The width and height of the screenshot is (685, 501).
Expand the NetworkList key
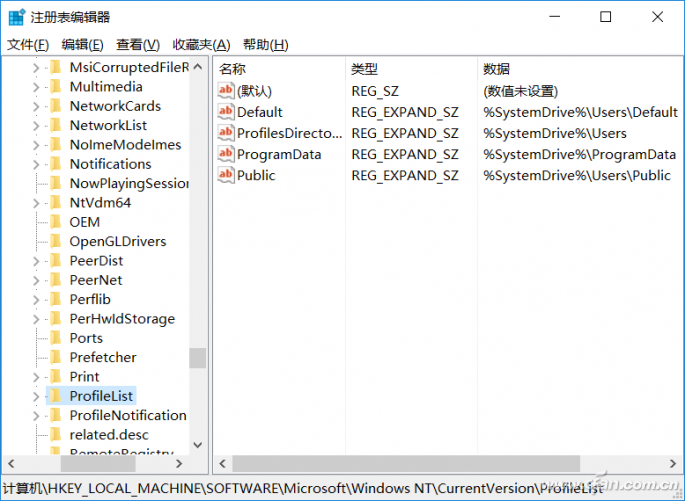coord(36,126)
